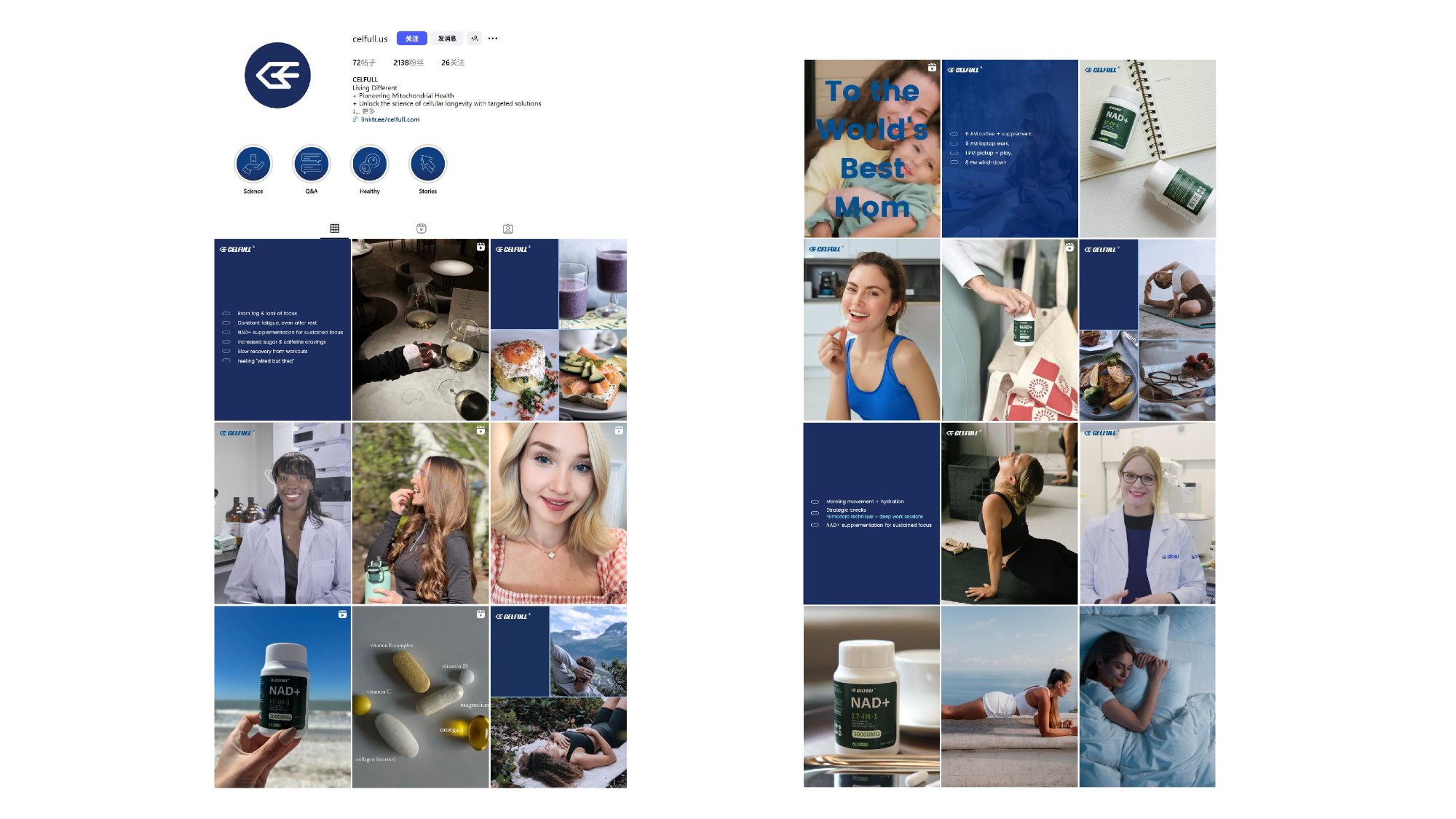Open the linktr.ee/celfull.com link

coord(389,119)
